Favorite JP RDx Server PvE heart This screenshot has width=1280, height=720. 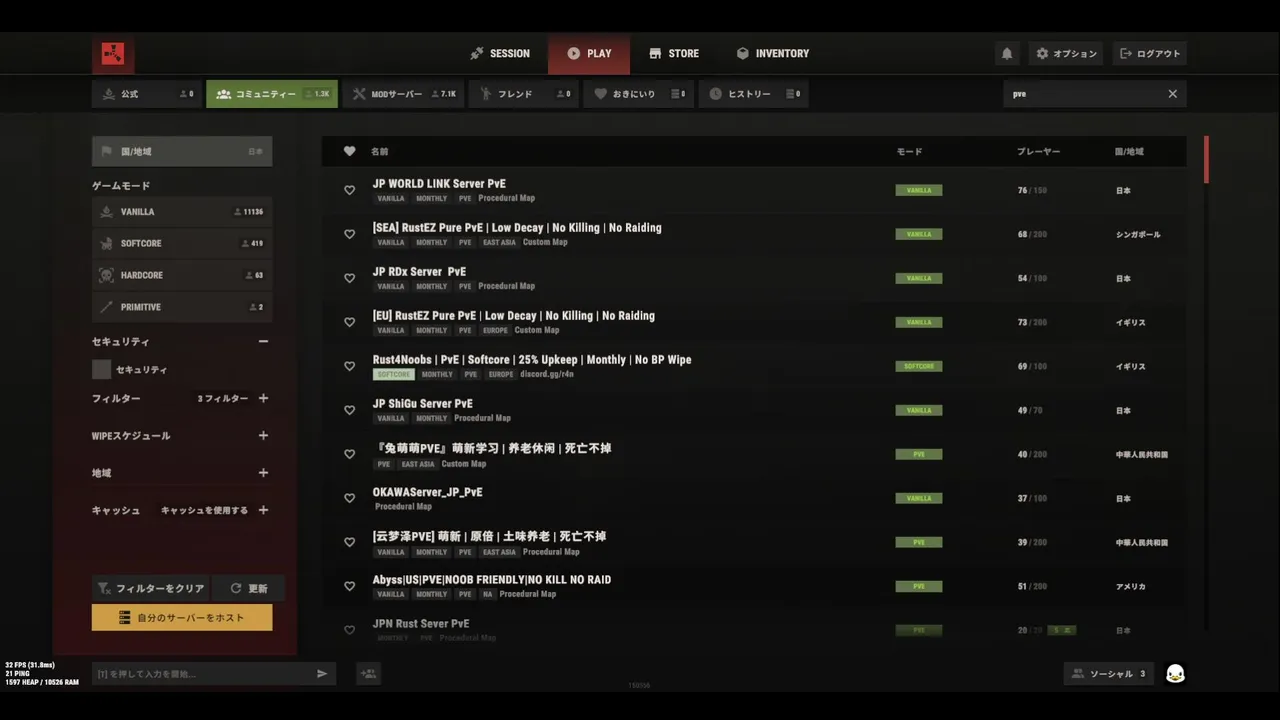pos(349,278)
